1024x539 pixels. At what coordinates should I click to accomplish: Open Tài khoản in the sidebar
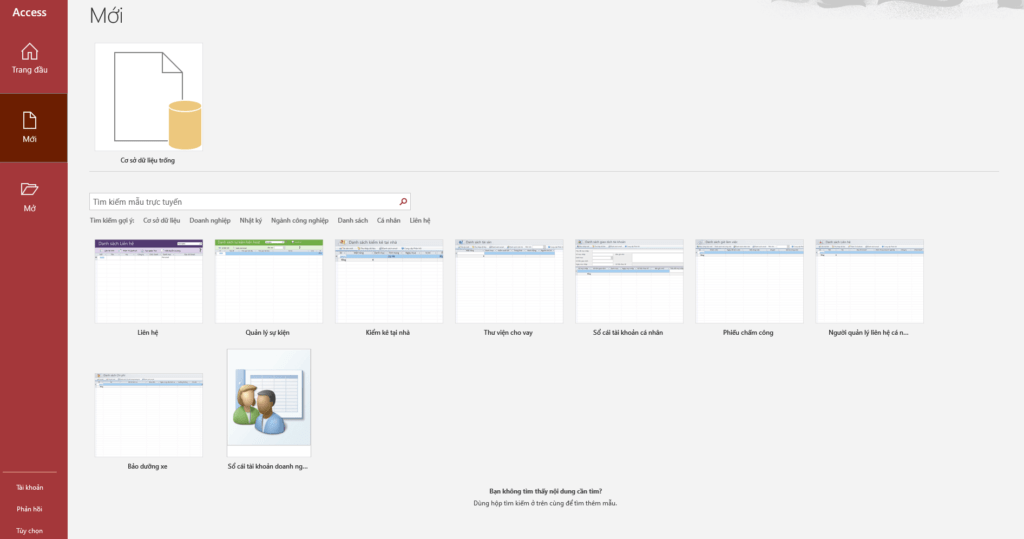(30, 487)
